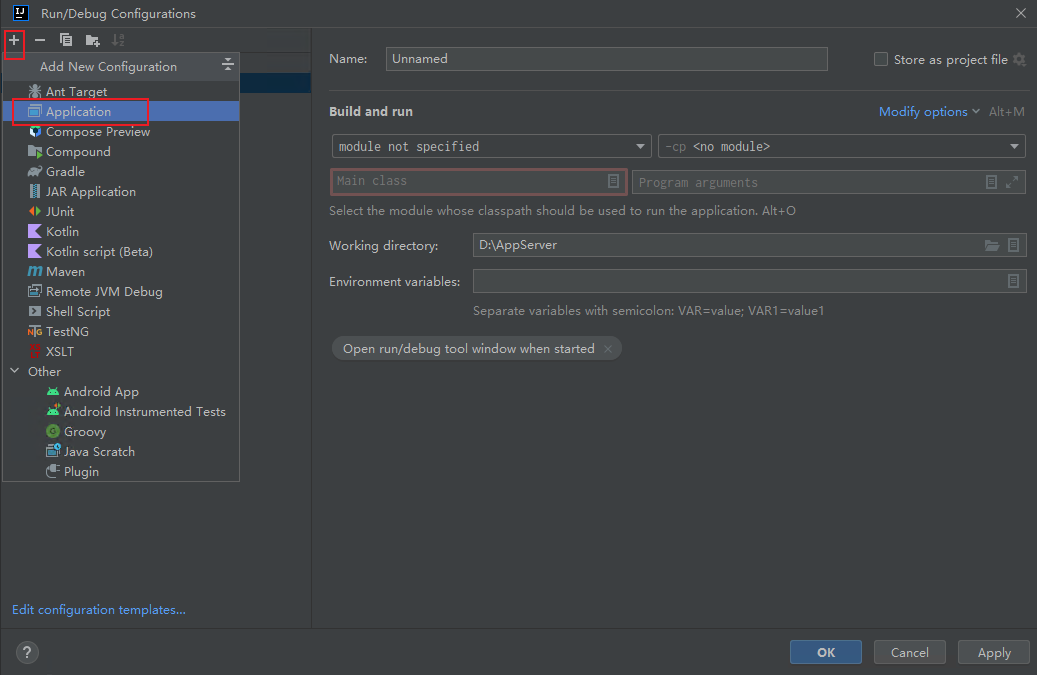Collapse the Add New Configuration popup list
The height and width of the screenshot is (675, 1037).
(228, 64)
